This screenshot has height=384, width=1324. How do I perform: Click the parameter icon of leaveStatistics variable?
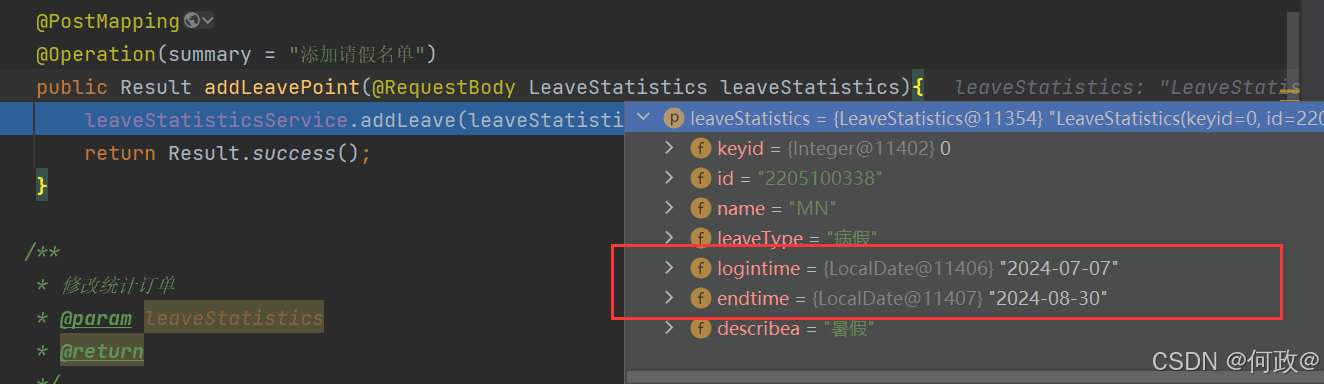(x=673, y=118)
